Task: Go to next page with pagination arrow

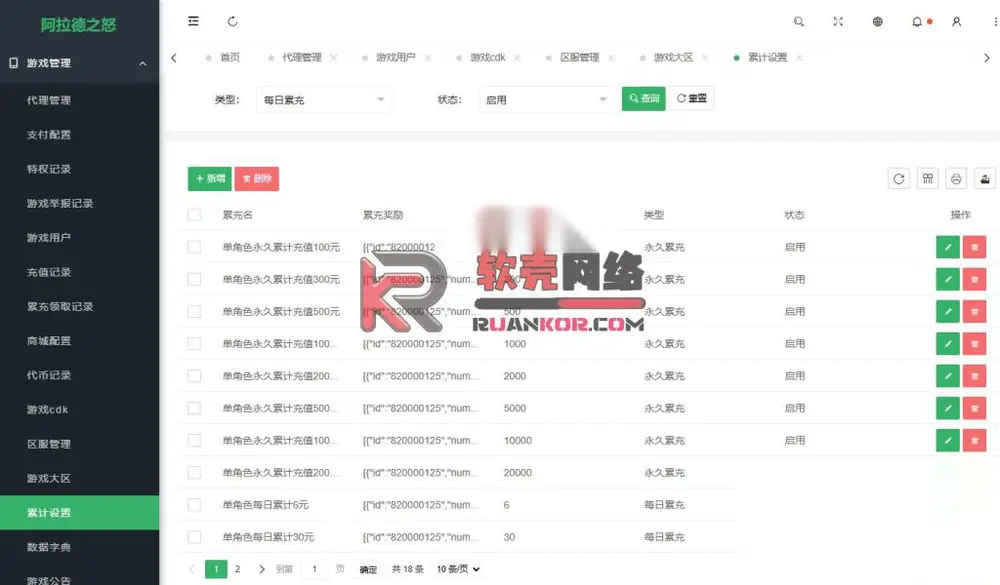Action: pos(261,569)
